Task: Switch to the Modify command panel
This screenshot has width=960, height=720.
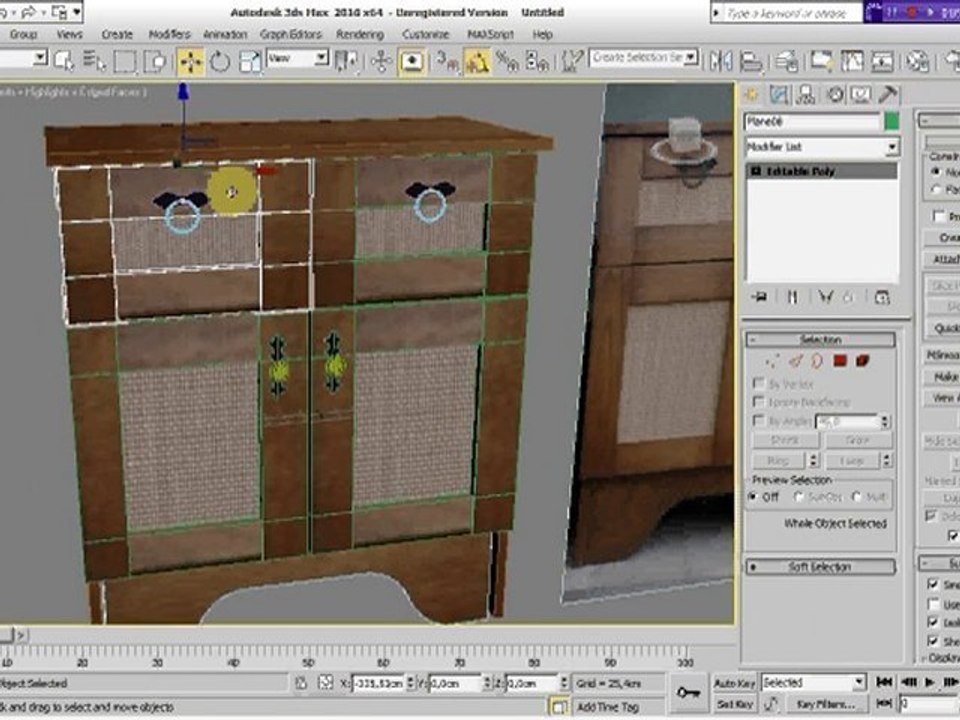Action: coord(779,94)
